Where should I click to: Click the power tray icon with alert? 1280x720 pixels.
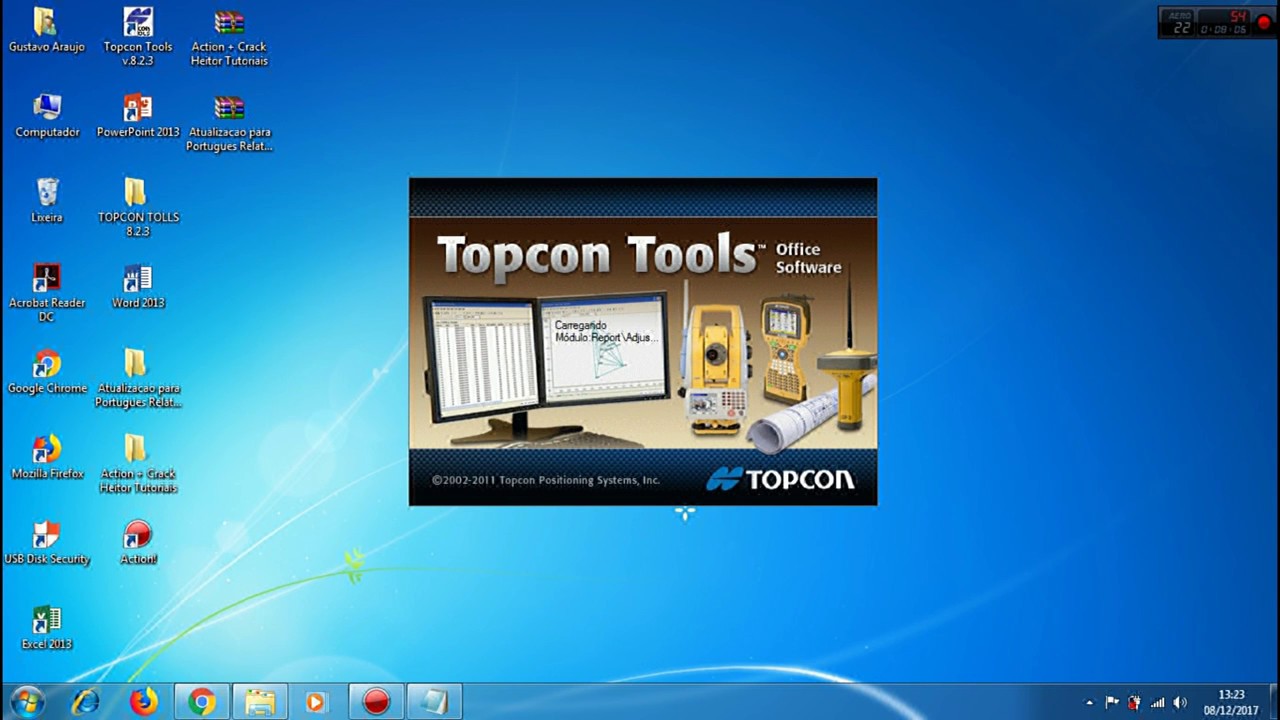[x=1134, y=703]
